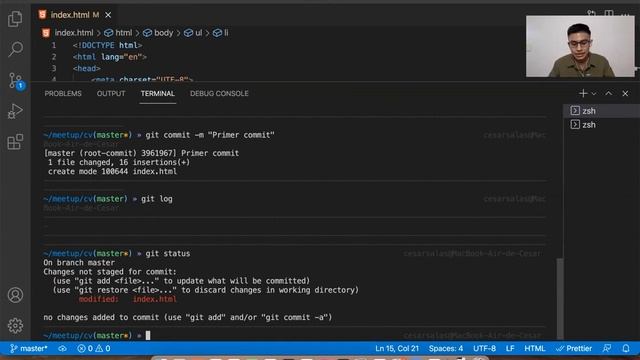This screenshot has height=360, width=640.
Task: Click the 'git log' command text
Action: tap(157, 199)
